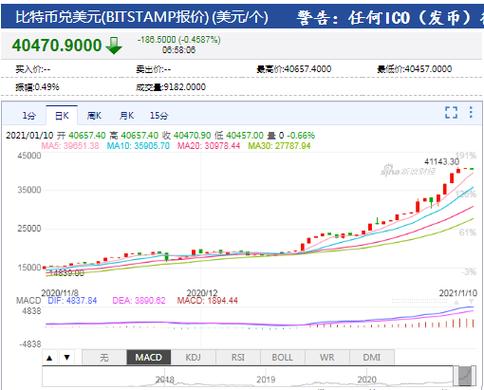Click the 2020/11/8 date axis label

pyautogui.click(x=60, y=293)
